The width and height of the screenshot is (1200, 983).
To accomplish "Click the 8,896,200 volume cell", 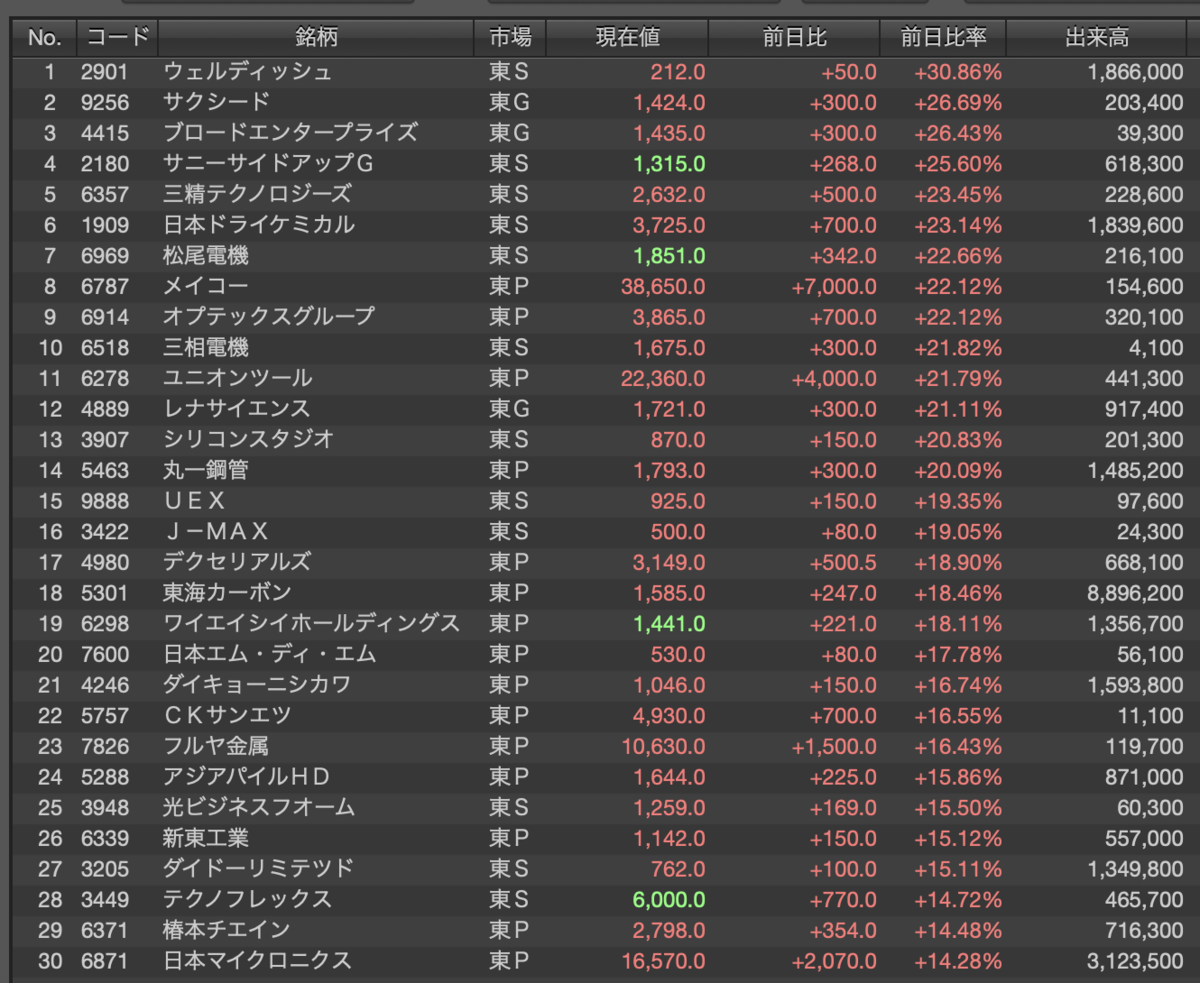I will coord(1134,592).
